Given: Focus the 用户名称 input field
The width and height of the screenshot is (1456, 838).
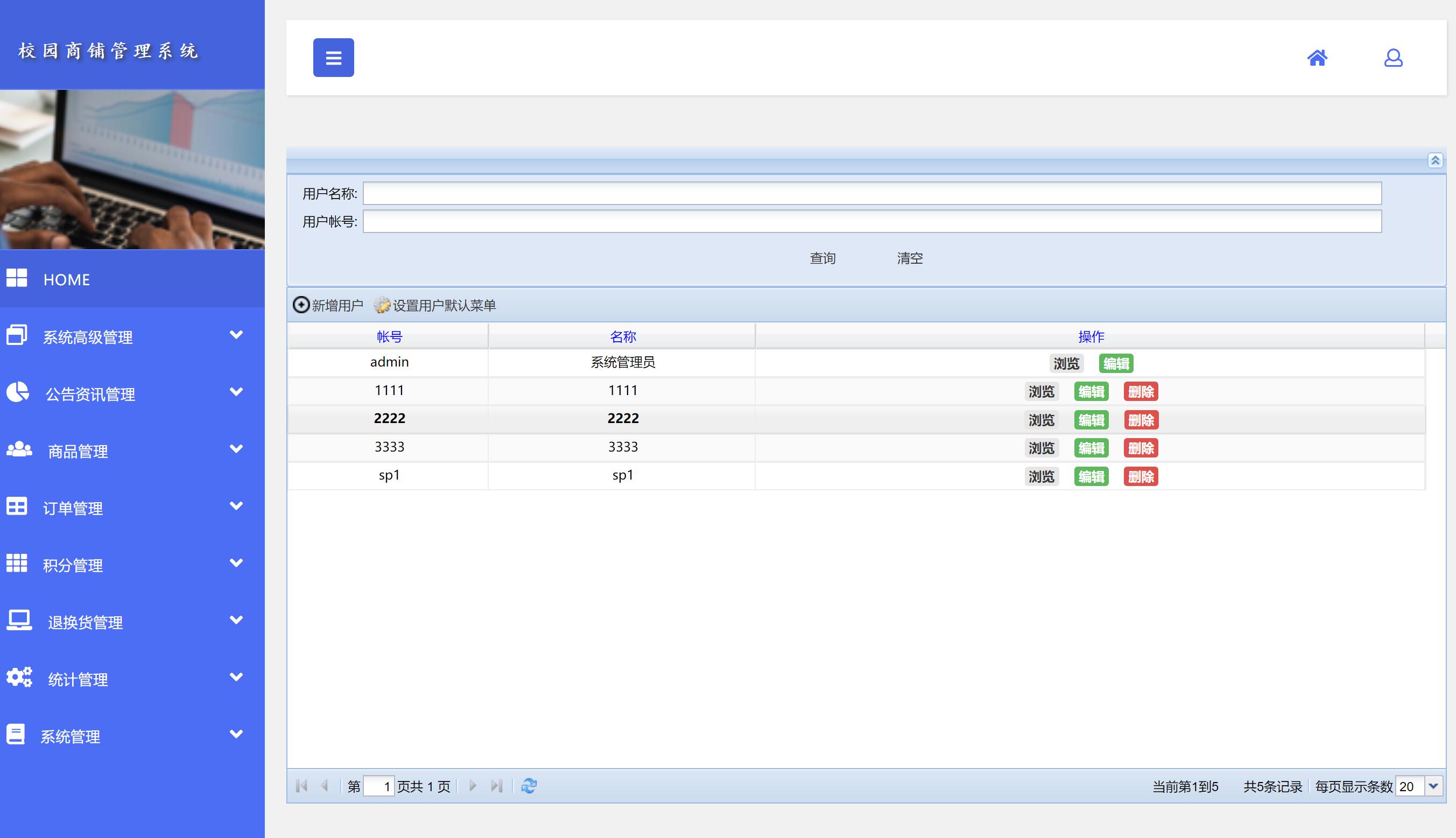Looking at the screenshot, I should [x=872, y=193].
